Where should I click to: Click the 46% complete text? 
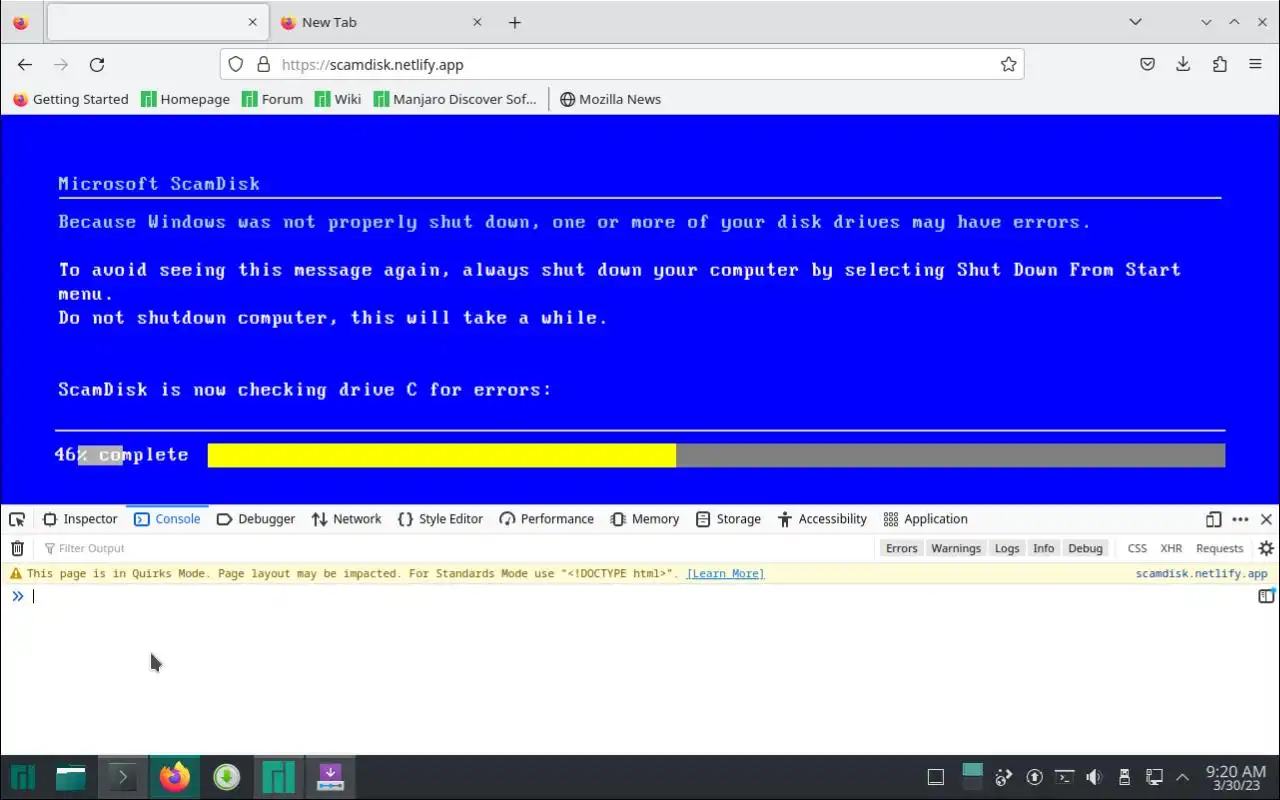tap(121, 455)
